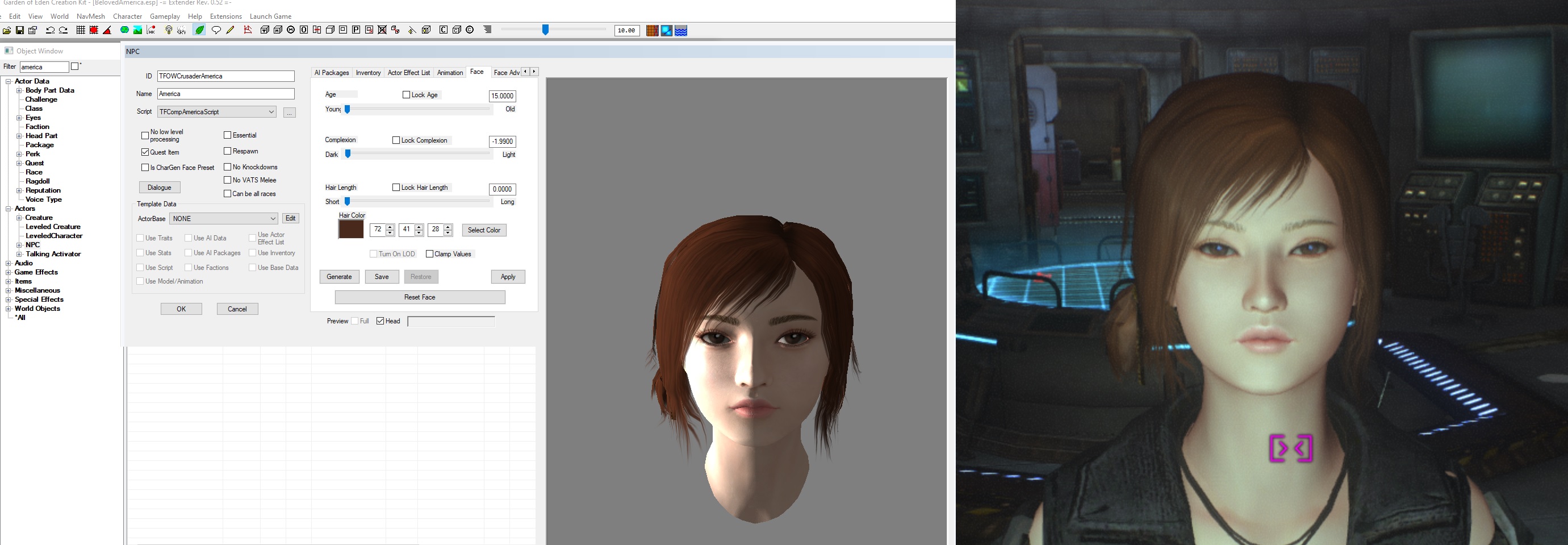Click the Age Young-Old slider handle

click(x=348, y=110)
